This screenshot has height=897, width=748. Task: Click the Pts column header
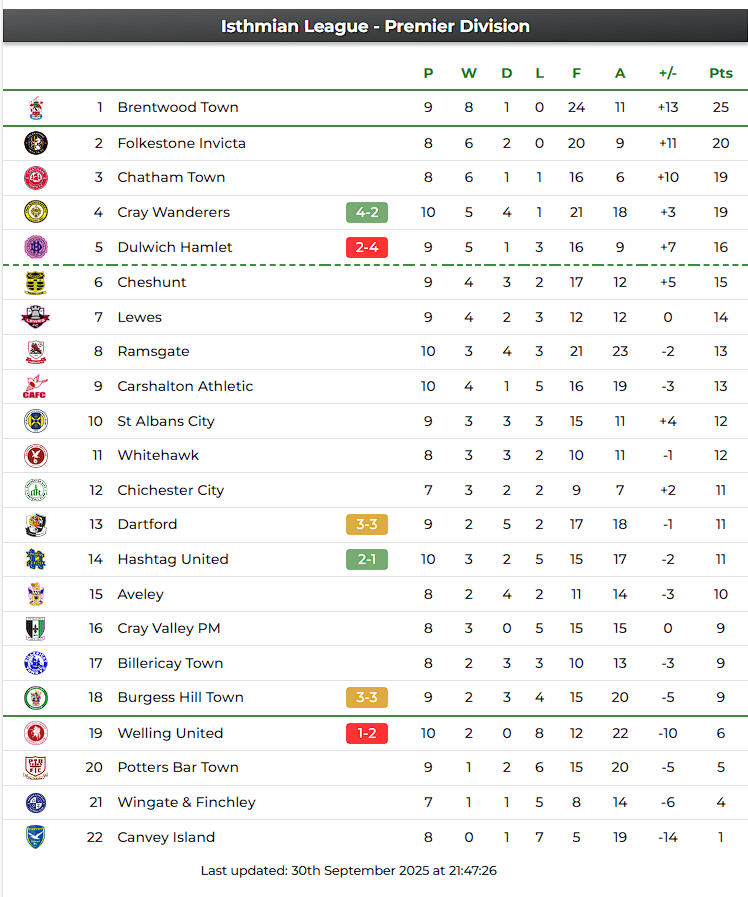(x=720, y=73)
